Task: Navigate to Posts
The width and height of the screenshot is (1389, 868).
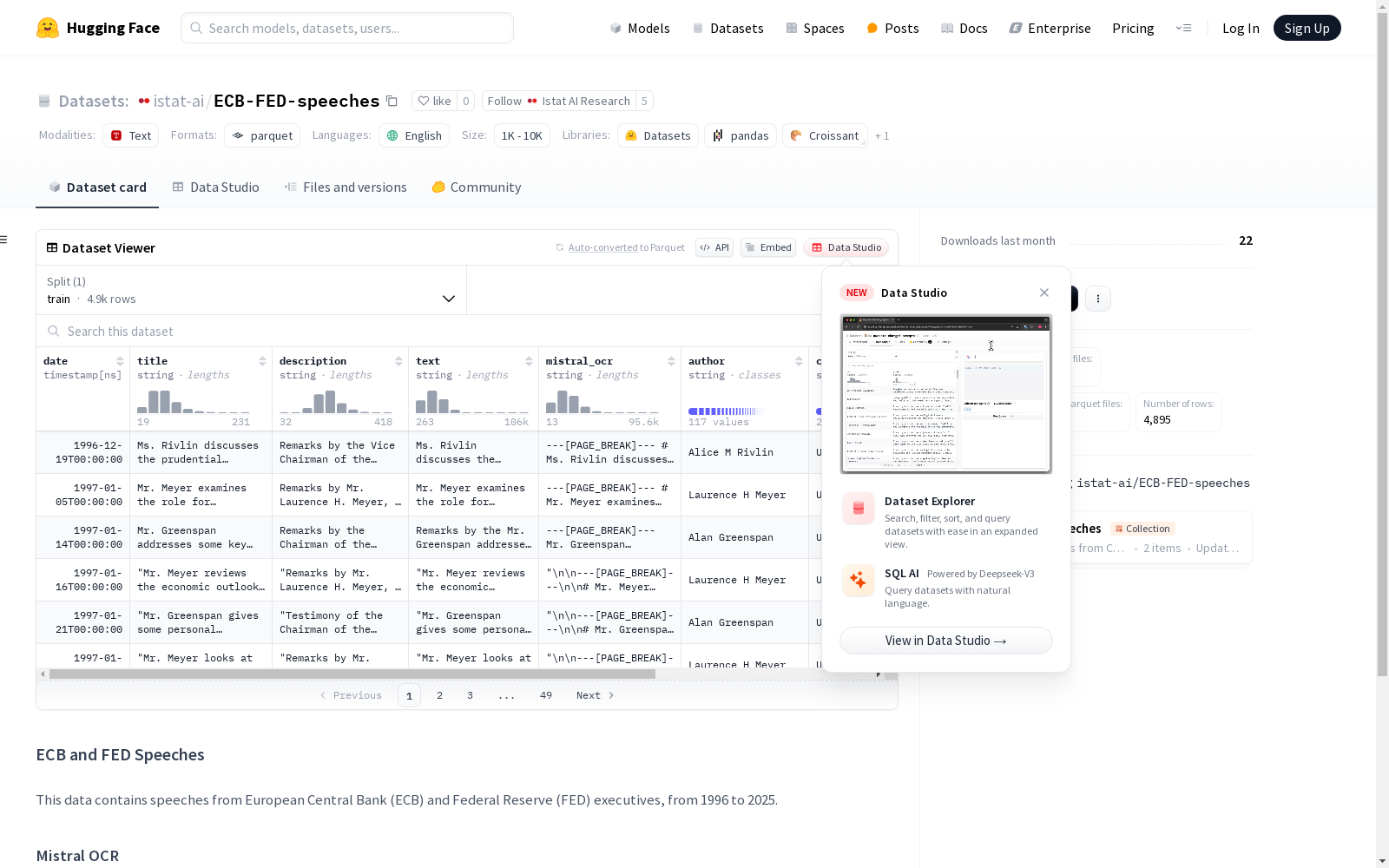Action: (893, 28)
